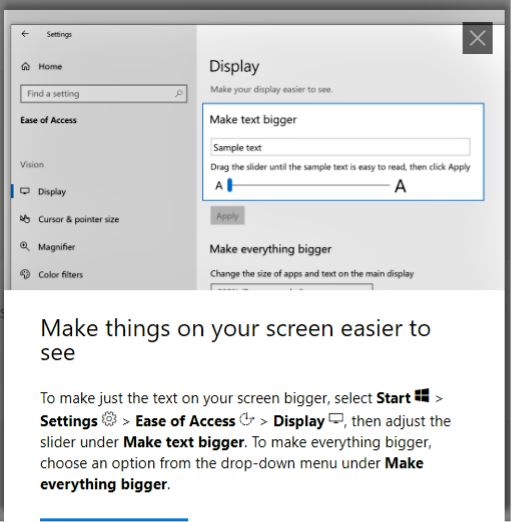Screen dimensions: 512x522
Task: Click the Display monitor icon in instructions
Action: (336, 419)
